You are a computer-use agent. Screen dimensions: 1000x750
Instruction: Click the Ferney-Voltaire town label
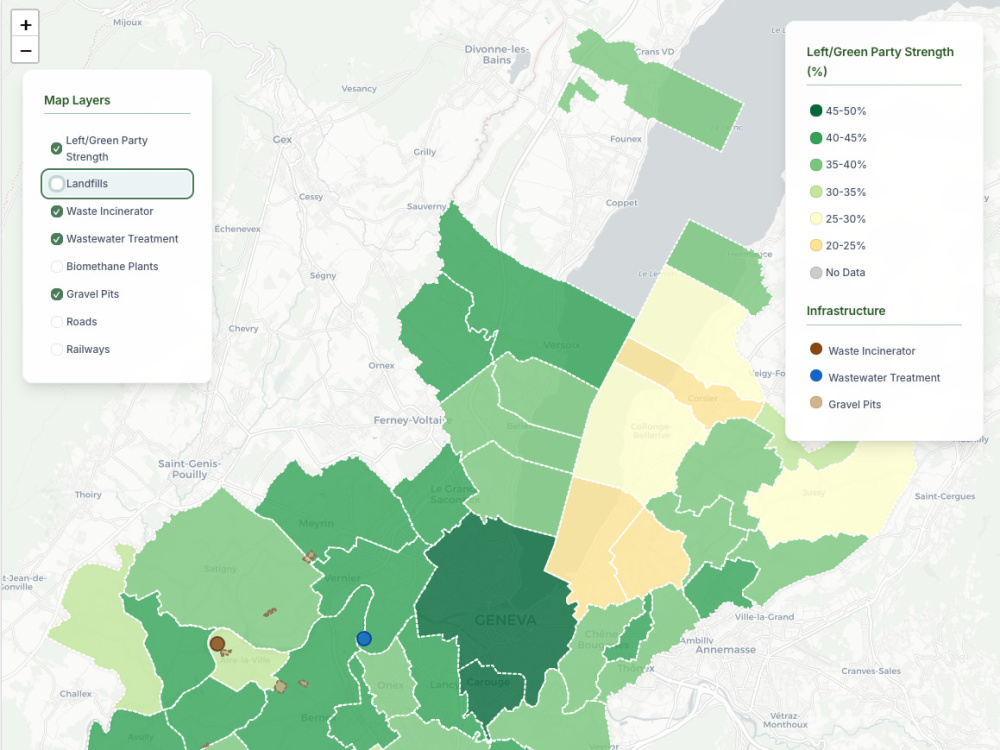coord(413,420)
